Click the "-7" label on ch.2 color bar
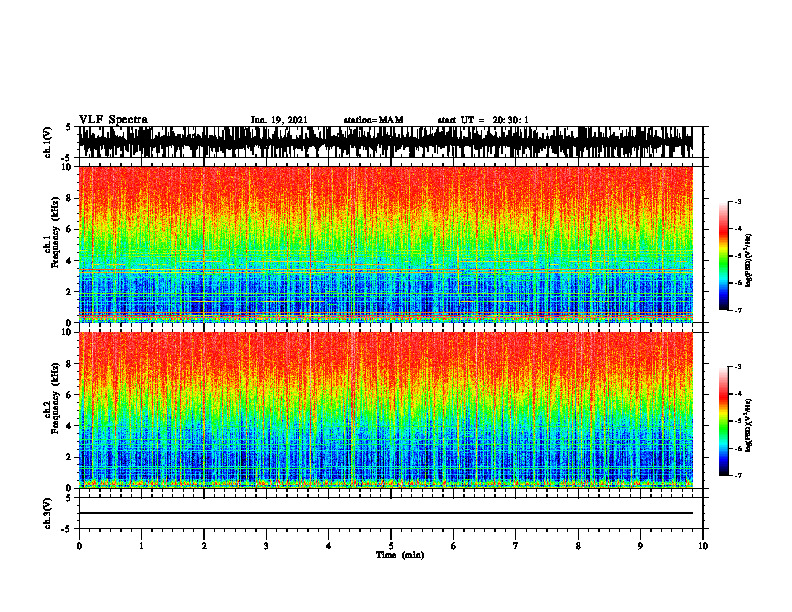The height and width of the screenshot is (612, 792). click(738, 475)
